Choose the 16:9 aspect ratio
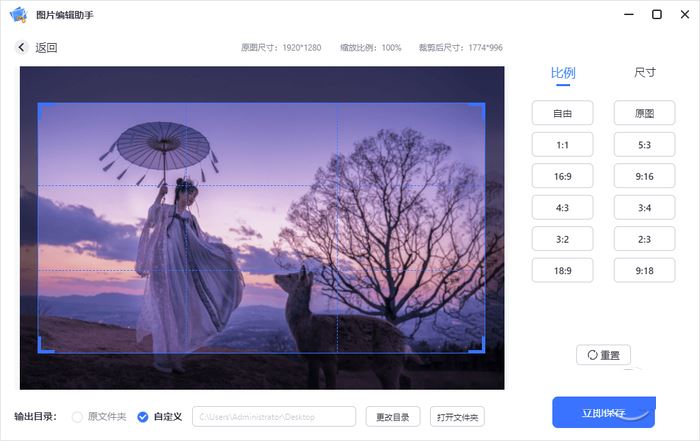 pos(563,176)
